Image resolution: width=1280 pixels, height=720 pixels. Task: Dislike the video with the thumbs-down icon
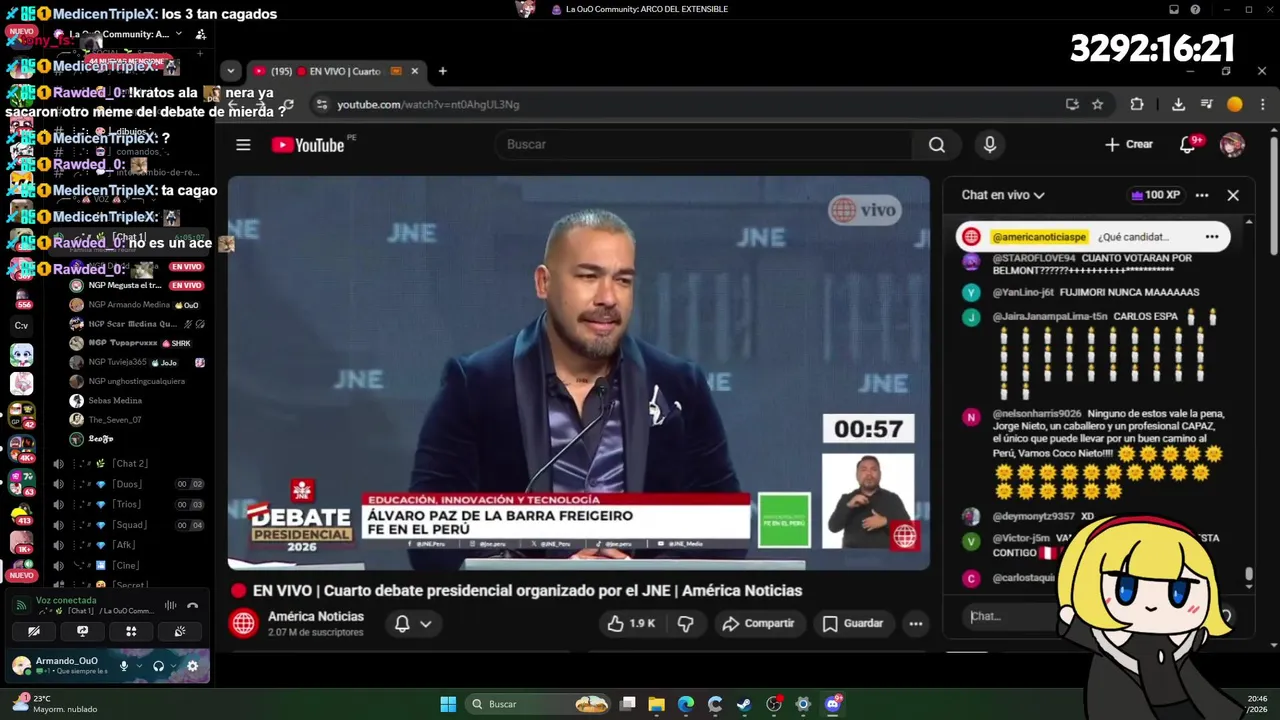click(x=685, y=623)
